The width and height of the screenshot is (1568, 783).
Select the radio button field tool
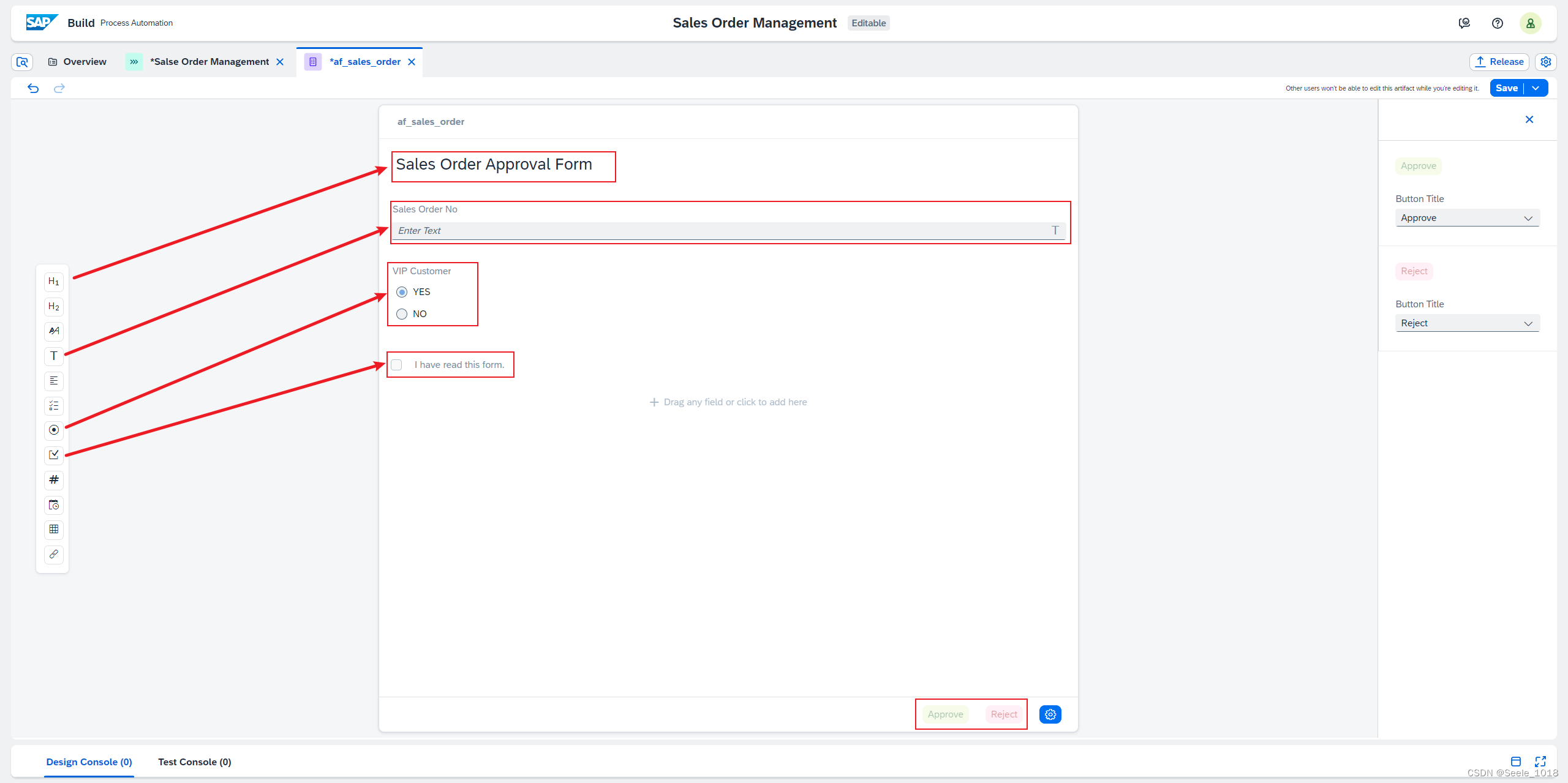(x=54, y=430)
